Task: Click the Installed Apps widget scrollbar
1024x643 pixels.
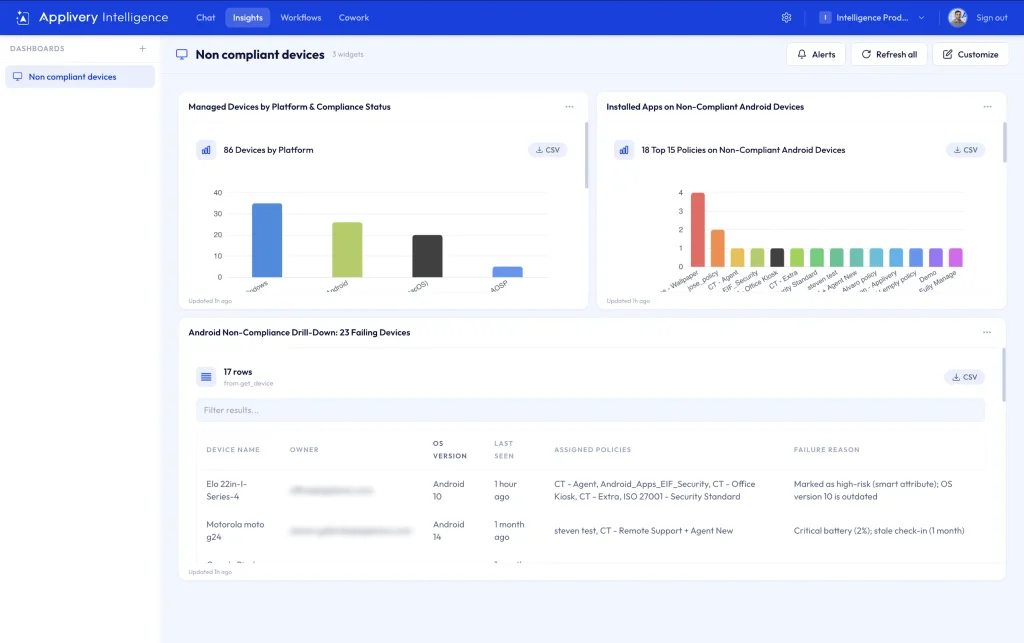Action: pos(1004,142)
